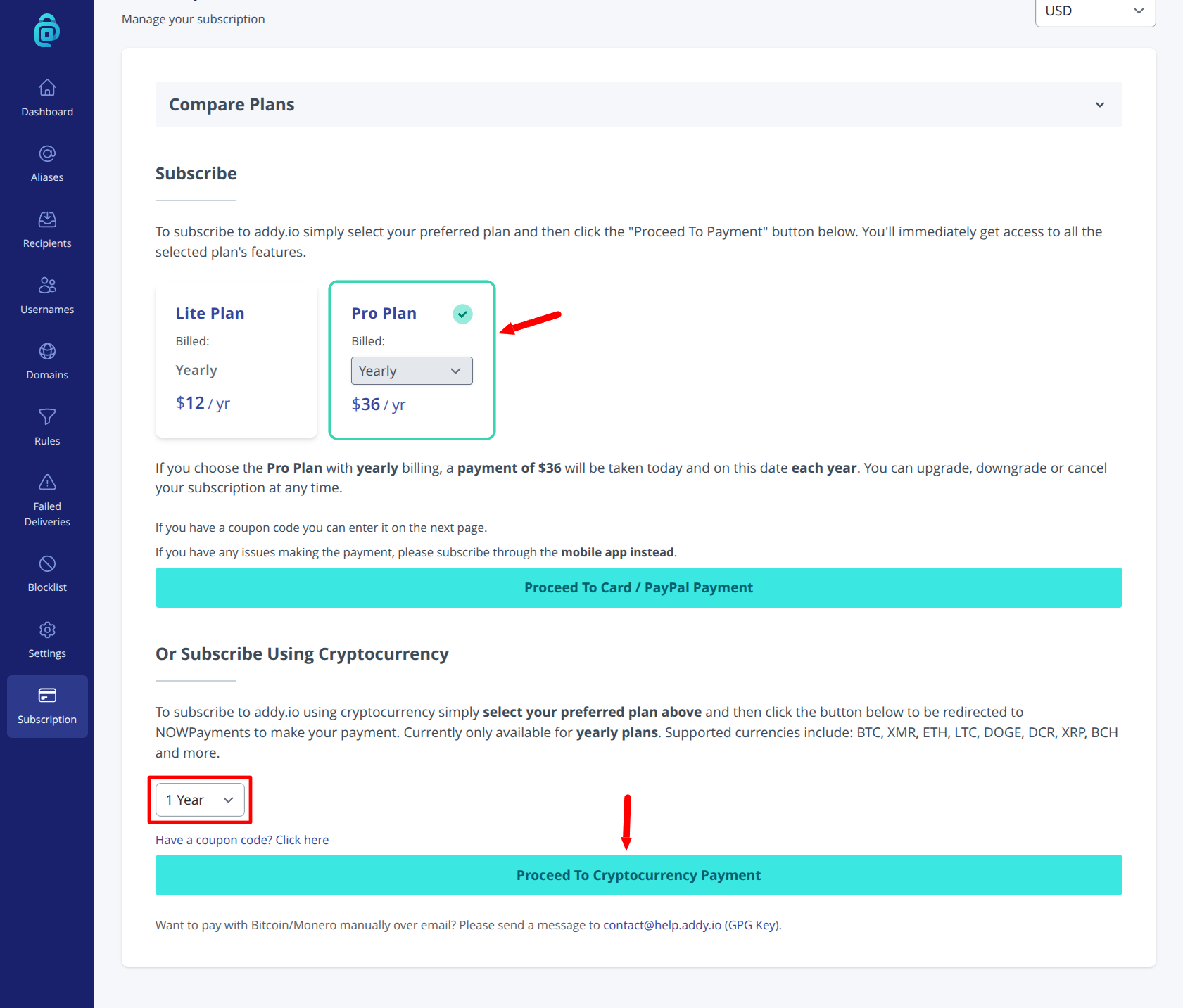1183x1008 pixels.
Task: Open Usernames menu label
Action: pos(47,310)
